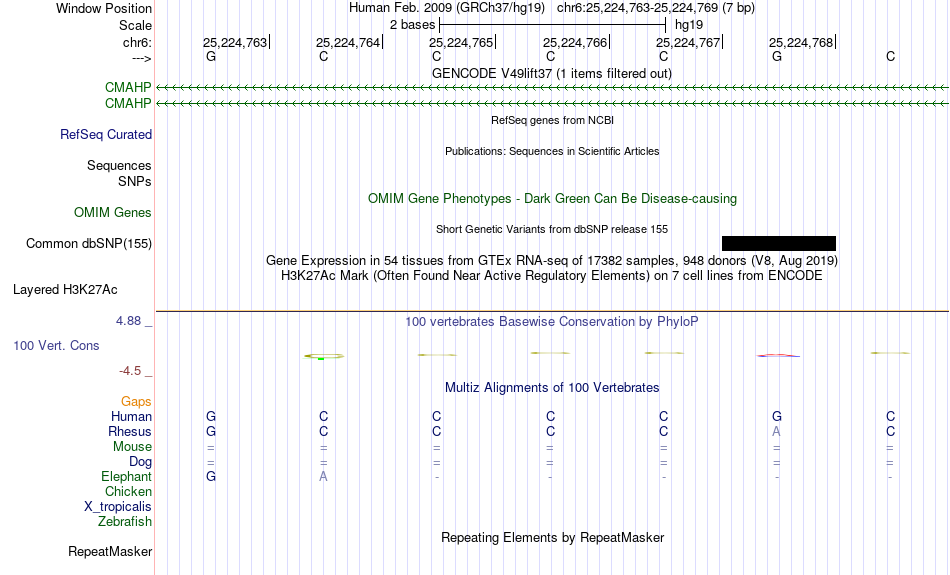Click the Rhesus A mismatch base
Screen dimensions: 950x575
click(776, 431)
